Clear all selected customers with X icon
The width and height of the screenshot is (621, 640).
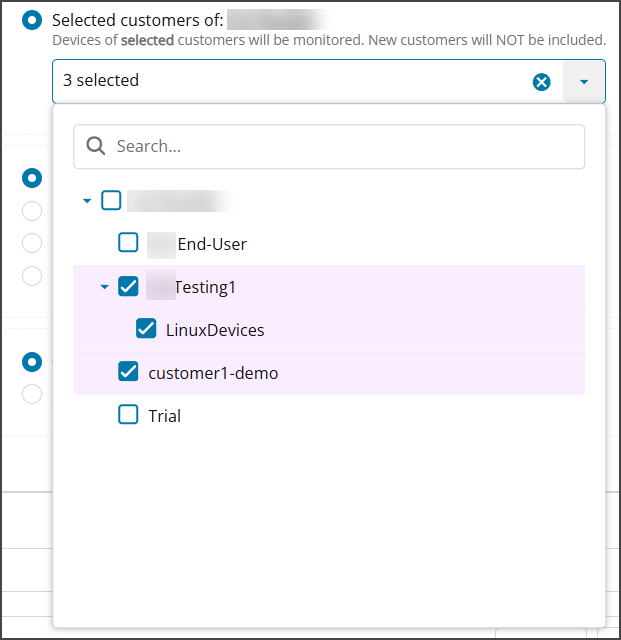point(541,82)
